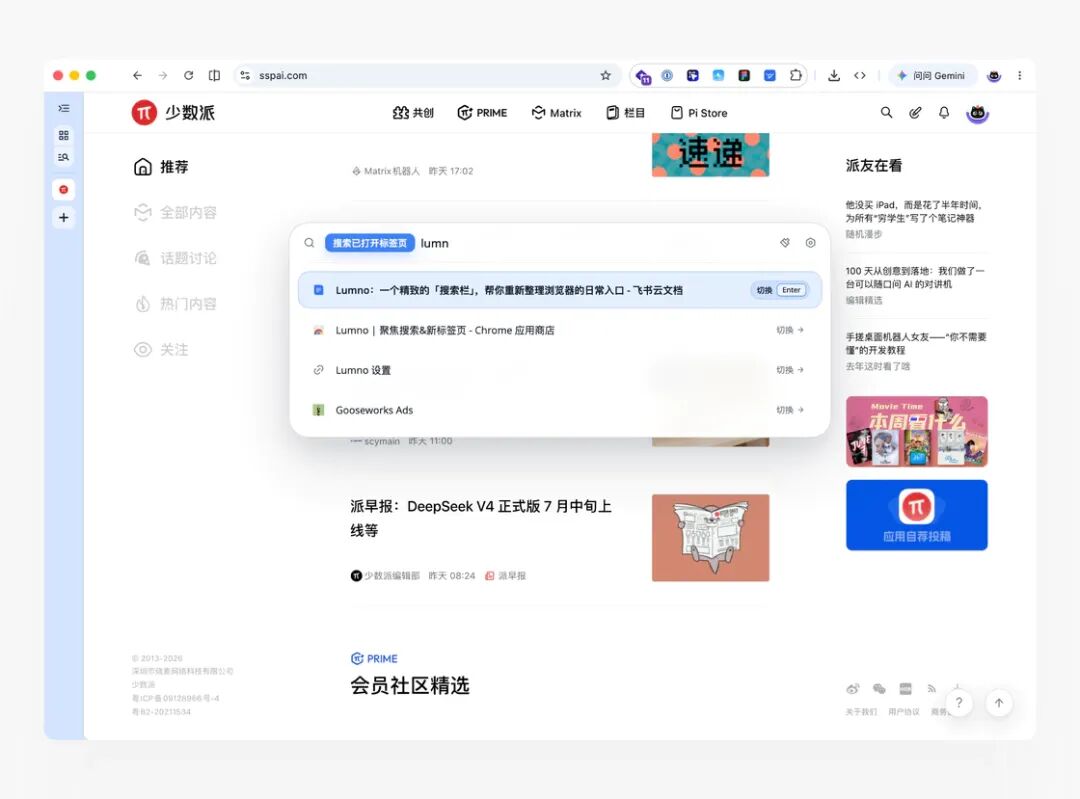
Task: Click the site search magnifier icon
Action: pyautogui.click(x=886, y=112)
